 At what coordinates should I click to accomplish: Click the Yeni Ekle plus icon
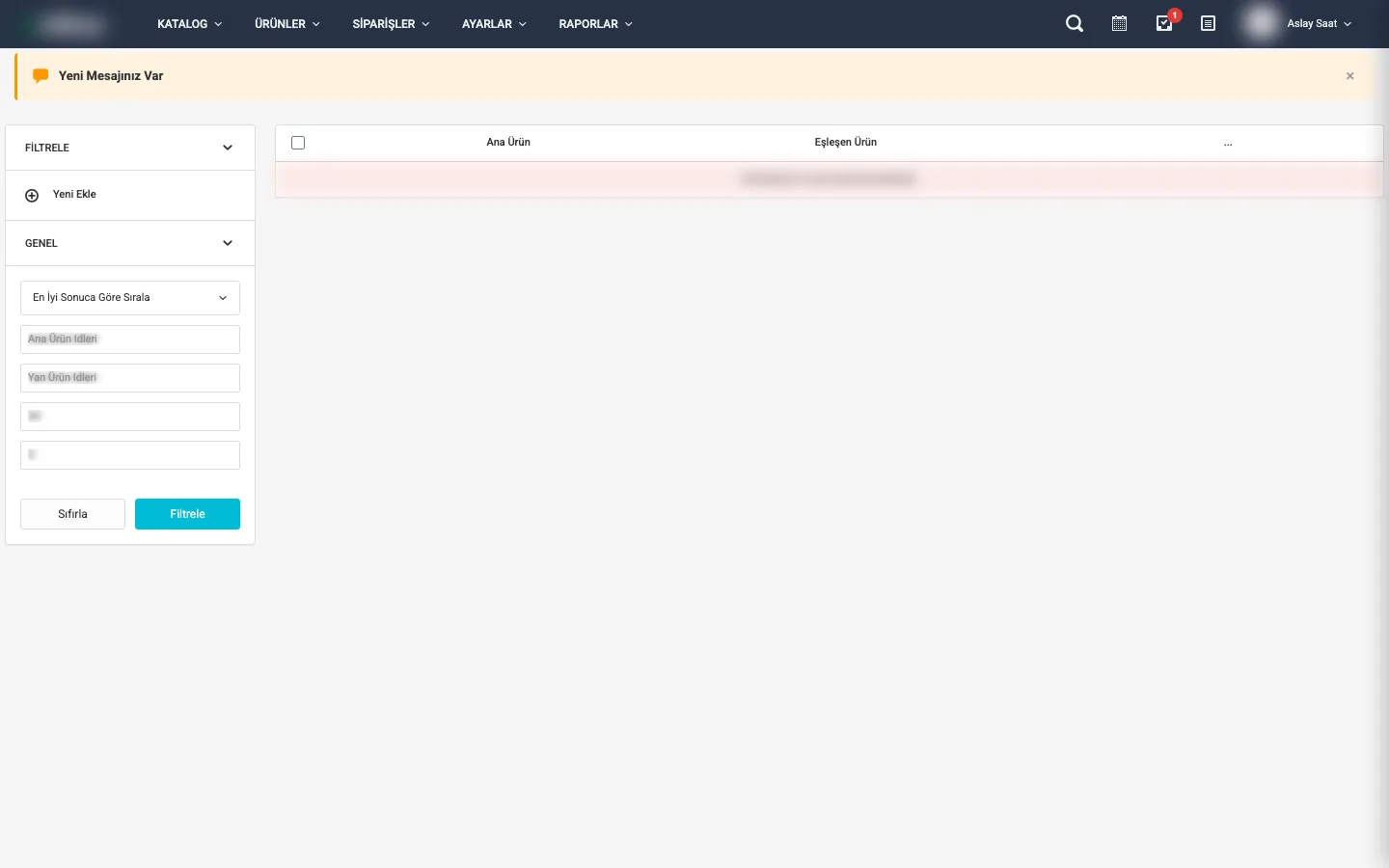click(x=32, y=196)
